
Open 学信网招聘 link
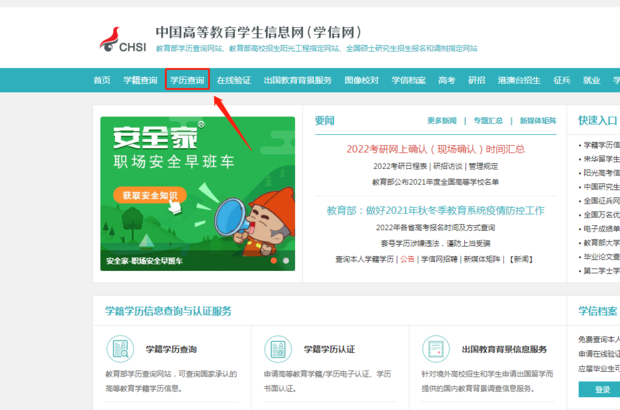439,259
